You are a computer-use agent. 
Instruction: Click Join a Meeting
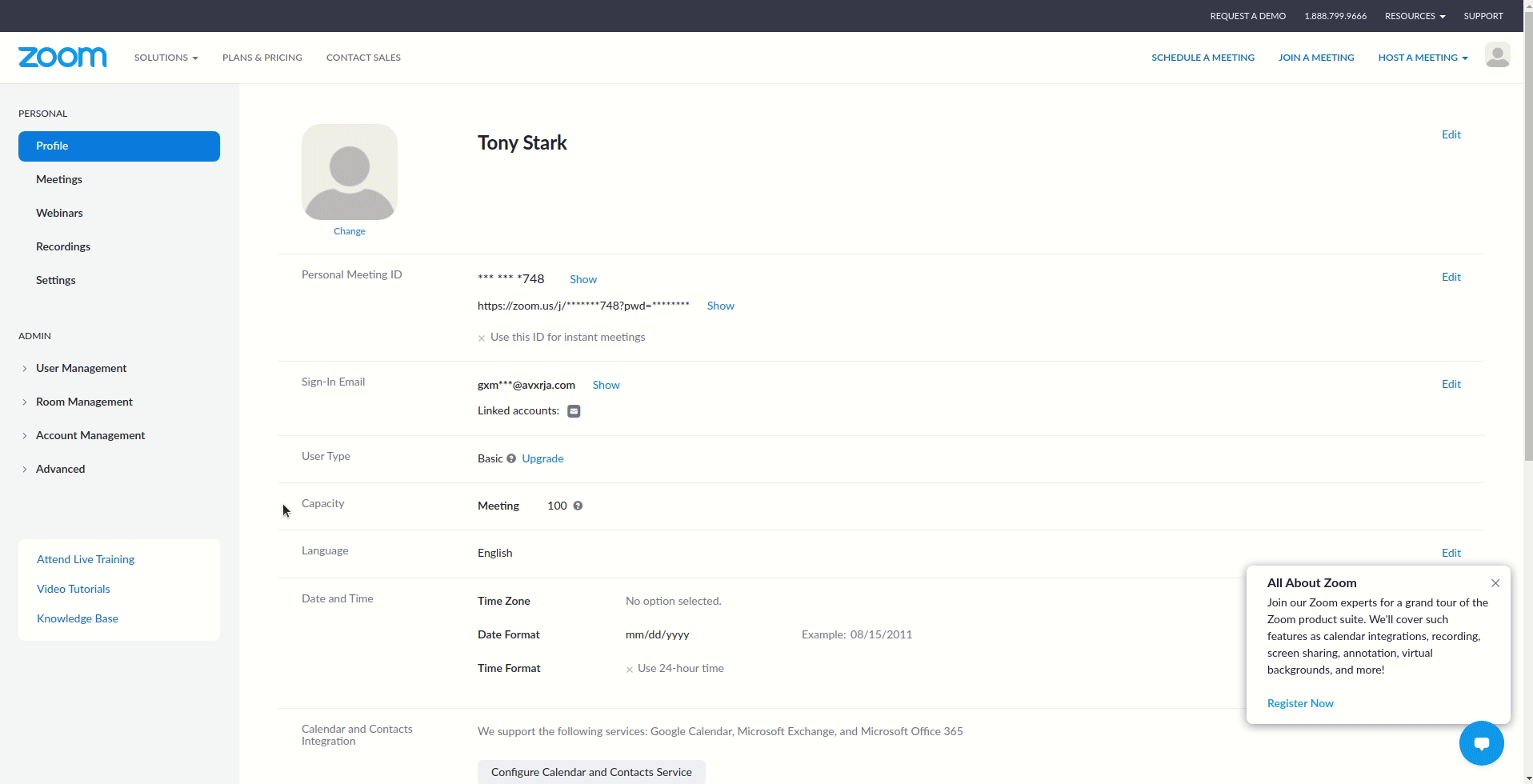click(1316, 58)
